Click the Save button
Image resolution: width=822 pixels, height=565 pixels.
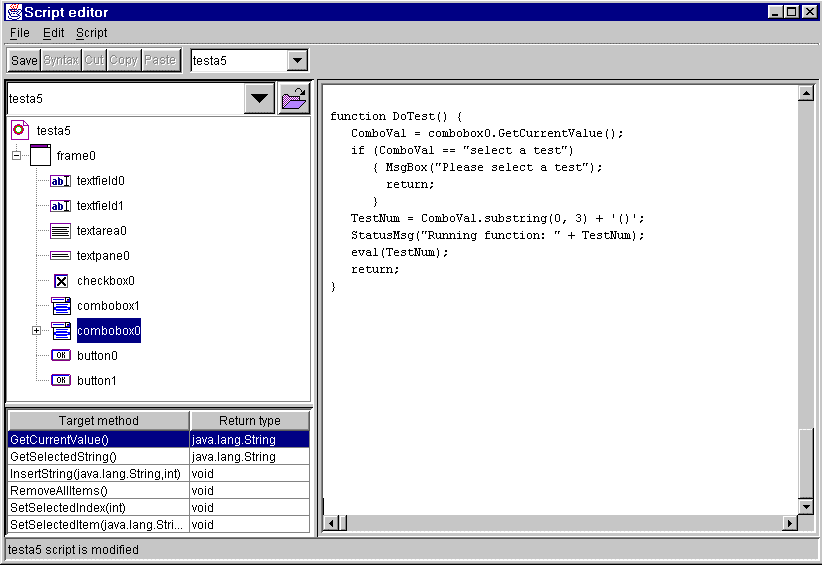tap(24, 60)
